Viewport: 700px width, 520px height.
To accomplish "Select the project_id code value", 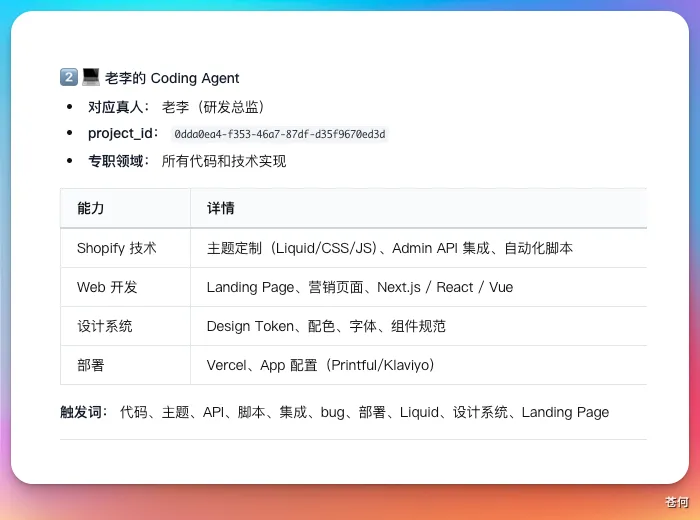I will (279, 134).
